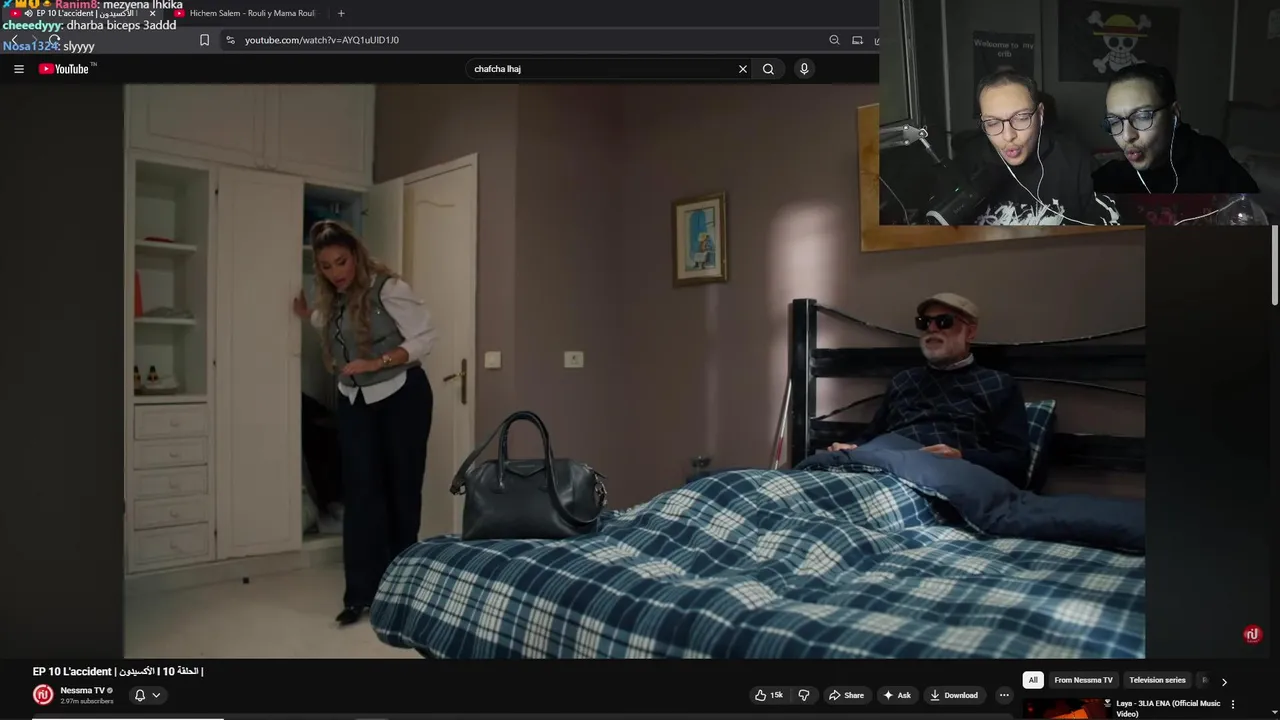Like the video showing 15k likes
The width and height of the screenshot is (1280, 720).
[x=768, y=695]
